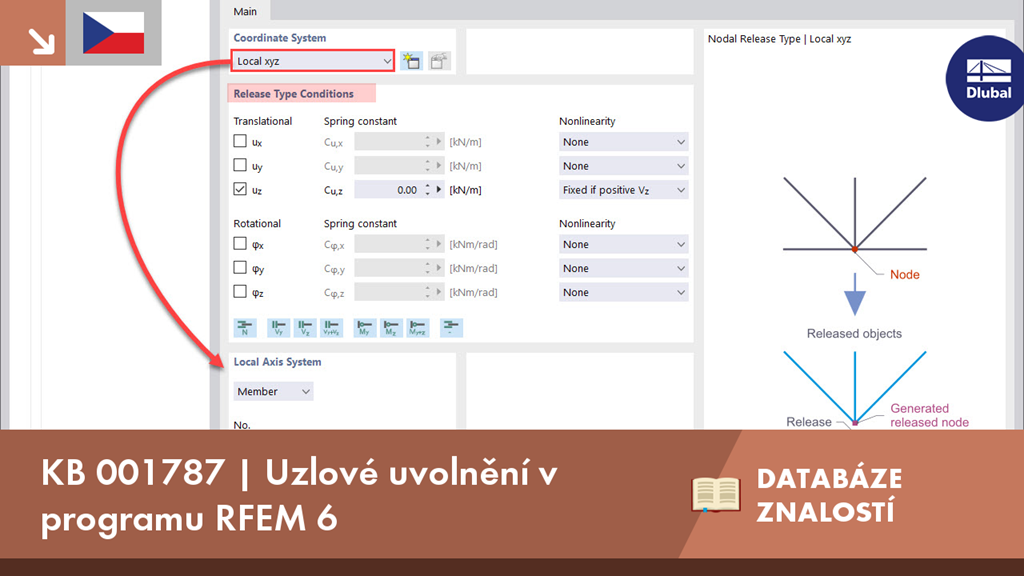
Task: Click the 'Local Axis System' heading
Action: coord(278,362)
